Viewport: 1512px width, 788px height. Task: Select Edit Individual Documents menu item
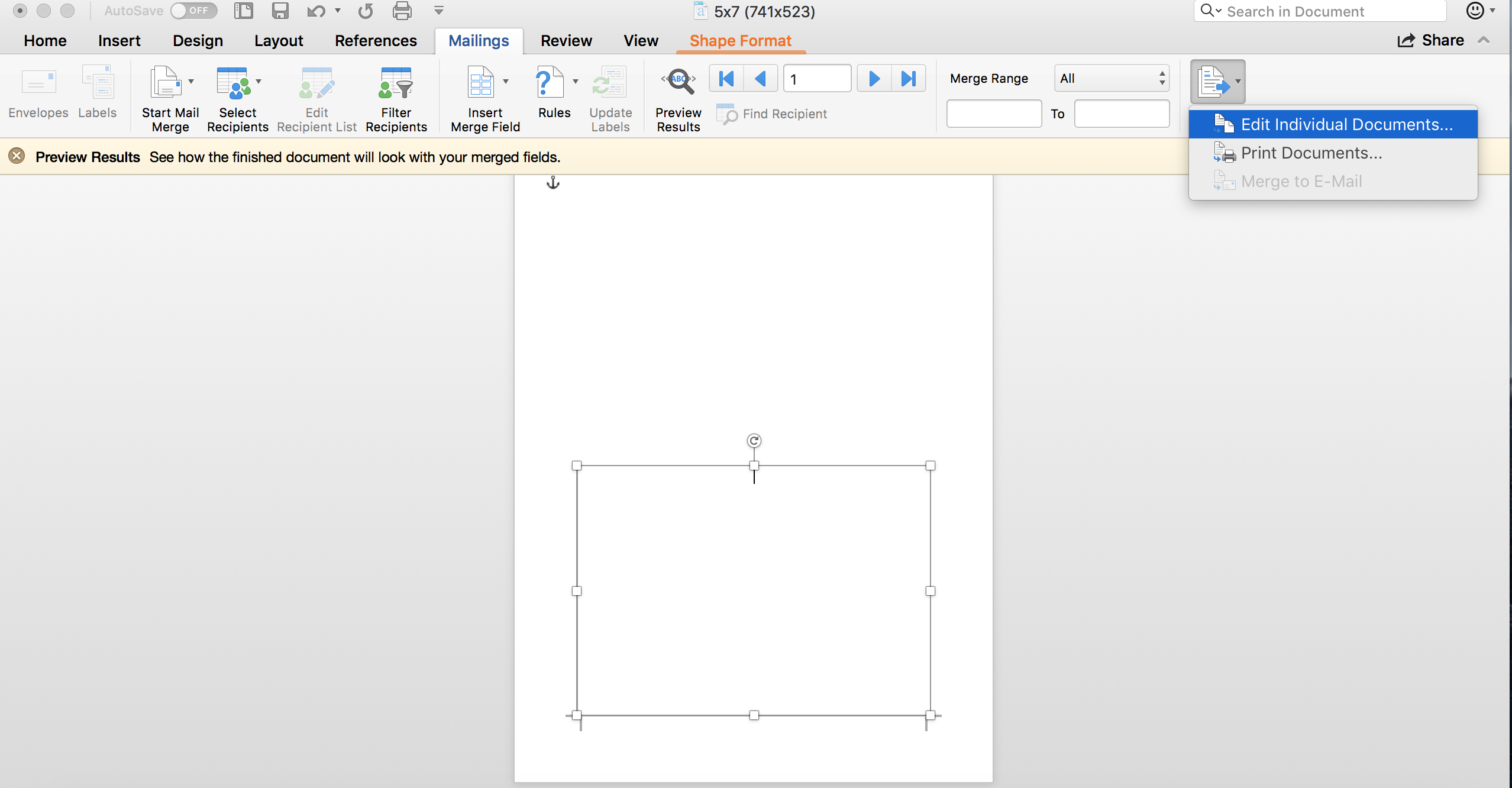pyautogui.click(x=1333, y=124)
